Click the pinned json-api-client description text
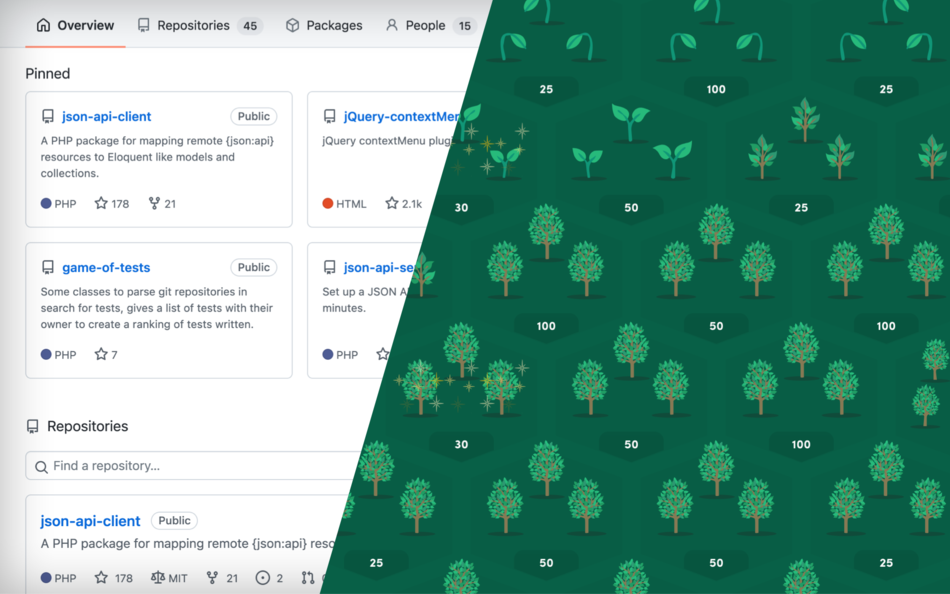 [x=158, y=157]
